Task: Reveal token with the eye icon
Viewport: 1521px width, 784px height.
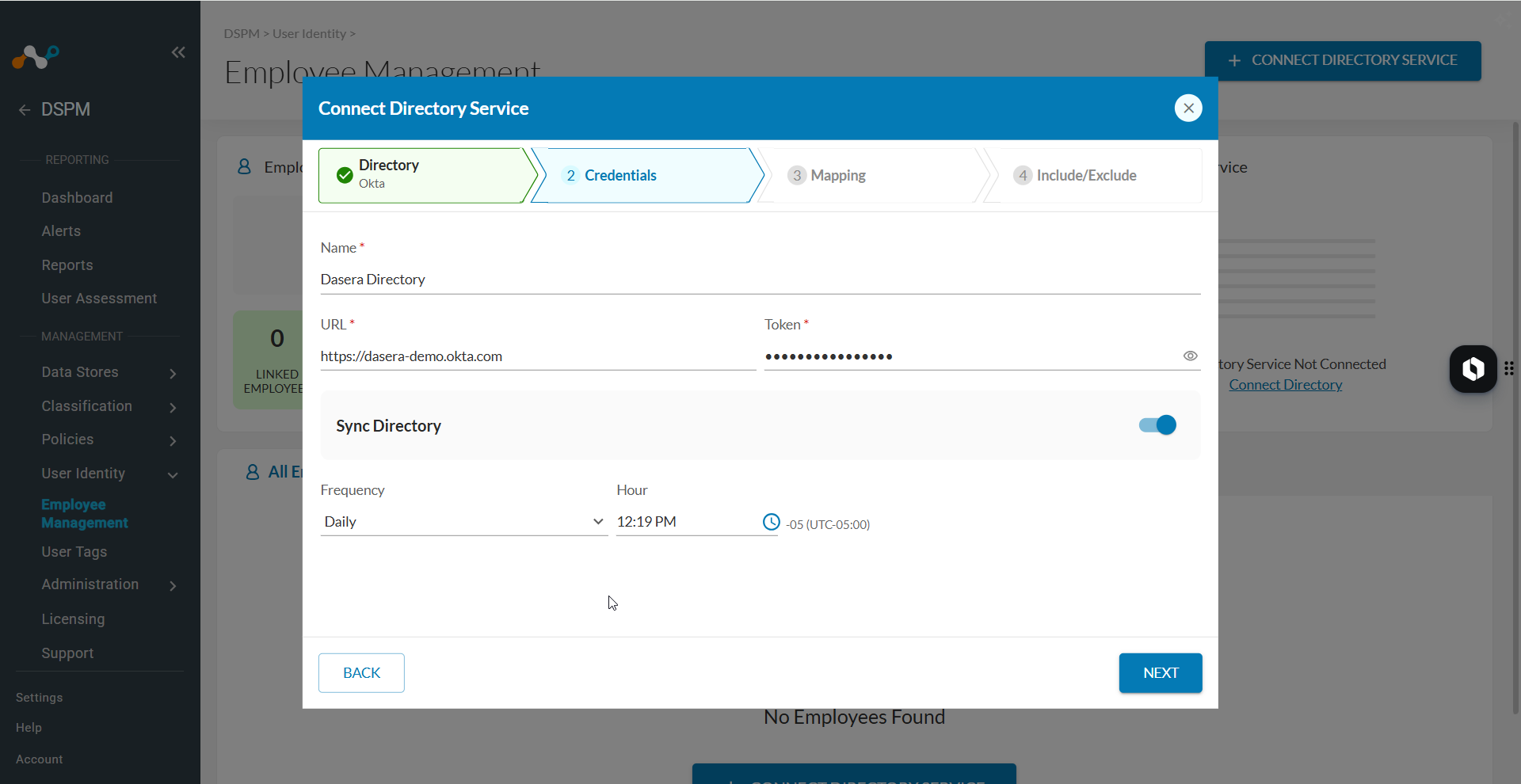Action: (1190, 356)
